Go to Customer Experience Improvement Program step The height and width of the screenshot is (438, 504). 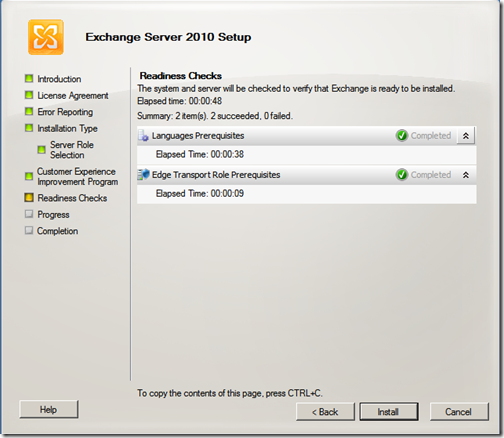(x=77, y=176)
